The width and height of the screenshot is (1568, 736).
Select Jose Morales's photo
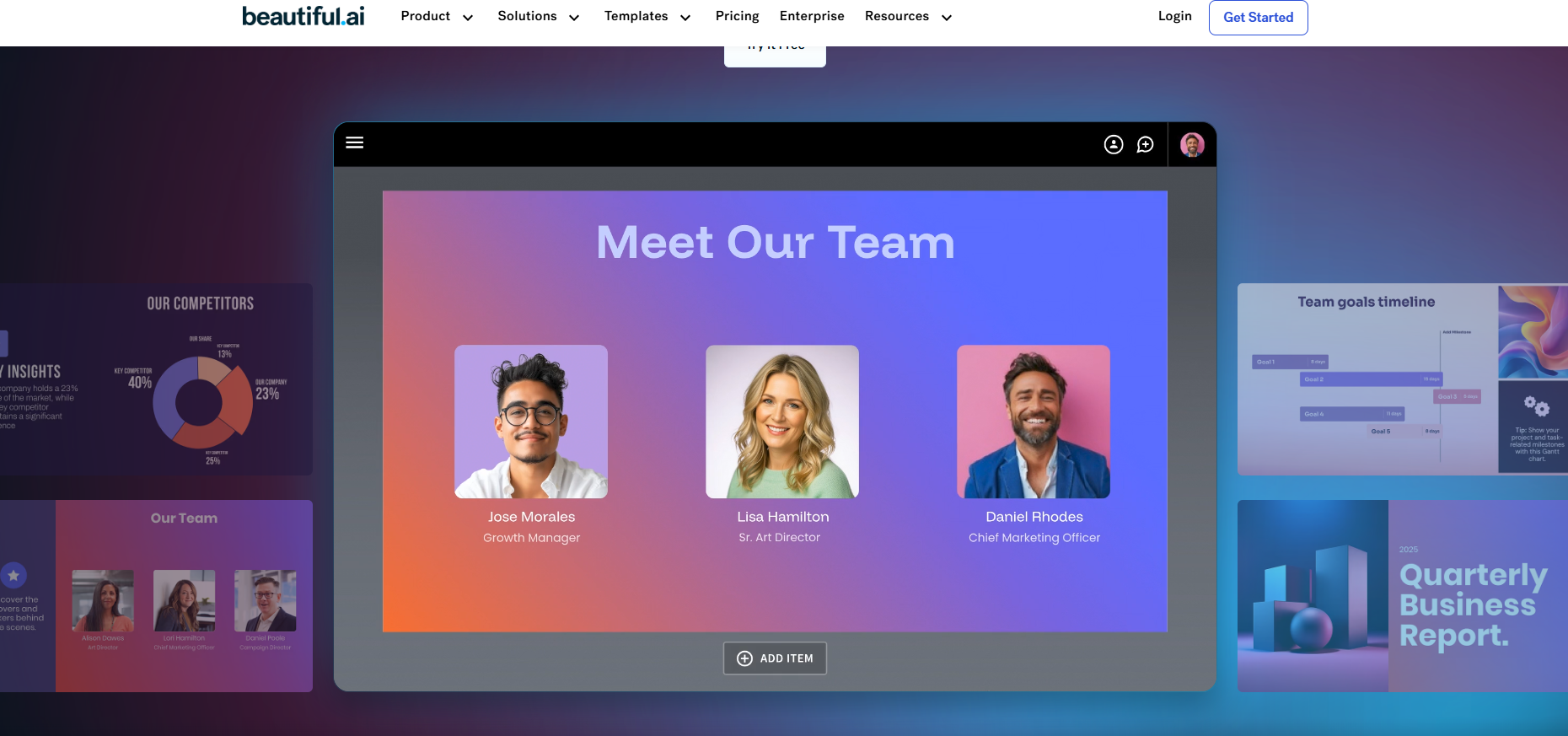tap(531, 422)
